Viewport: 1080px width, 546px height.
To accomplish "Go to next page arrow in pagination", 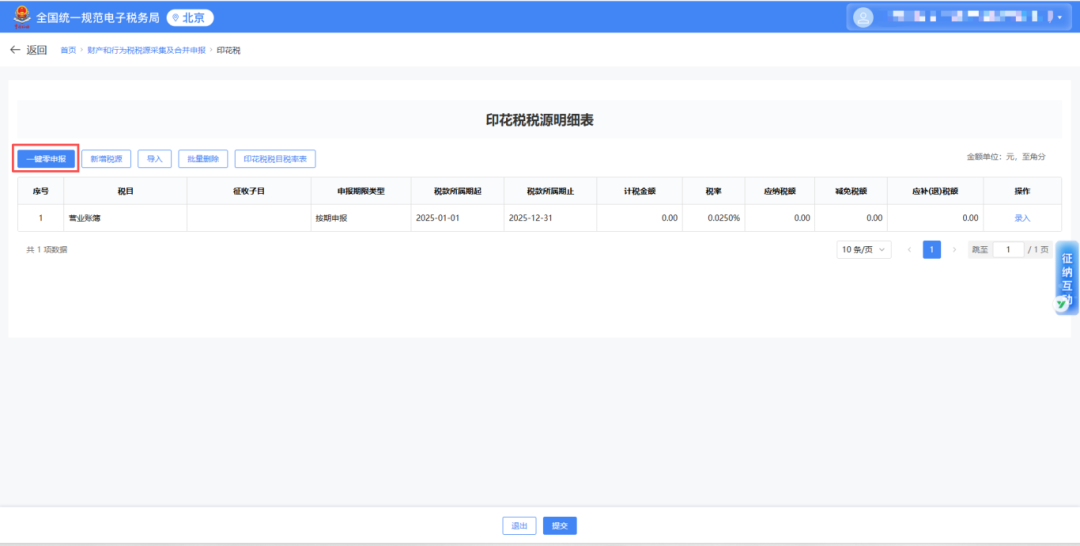I will point(954,249).
